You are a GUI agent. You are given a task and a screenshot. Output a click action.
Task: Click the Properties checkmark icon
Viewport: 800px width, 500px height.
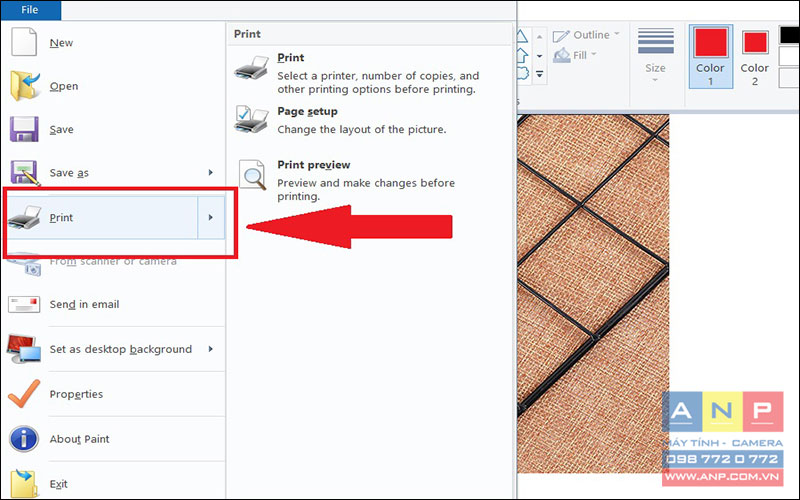(x=24, y=393)
